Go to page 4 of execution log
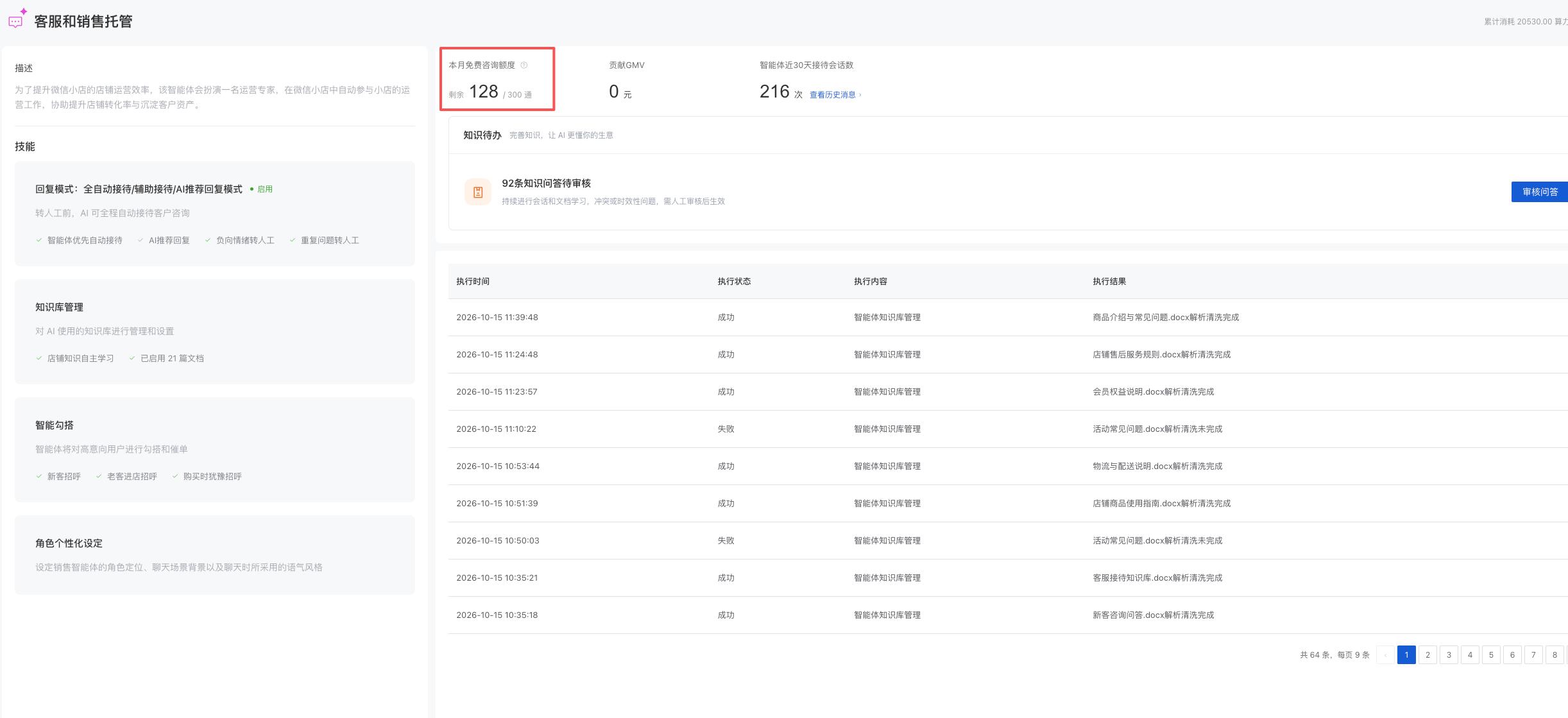1568x718 pixels. [x=1470, y=654]
